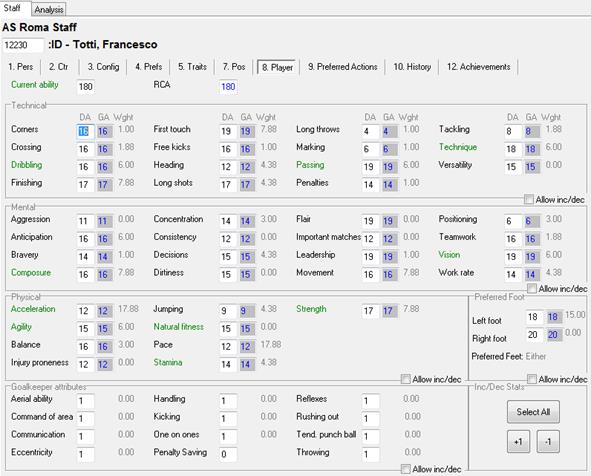Image resolution: width=591 pixels, height=476 pixels.
Task: Click the +1 increment button
Action: click(518, 441)
